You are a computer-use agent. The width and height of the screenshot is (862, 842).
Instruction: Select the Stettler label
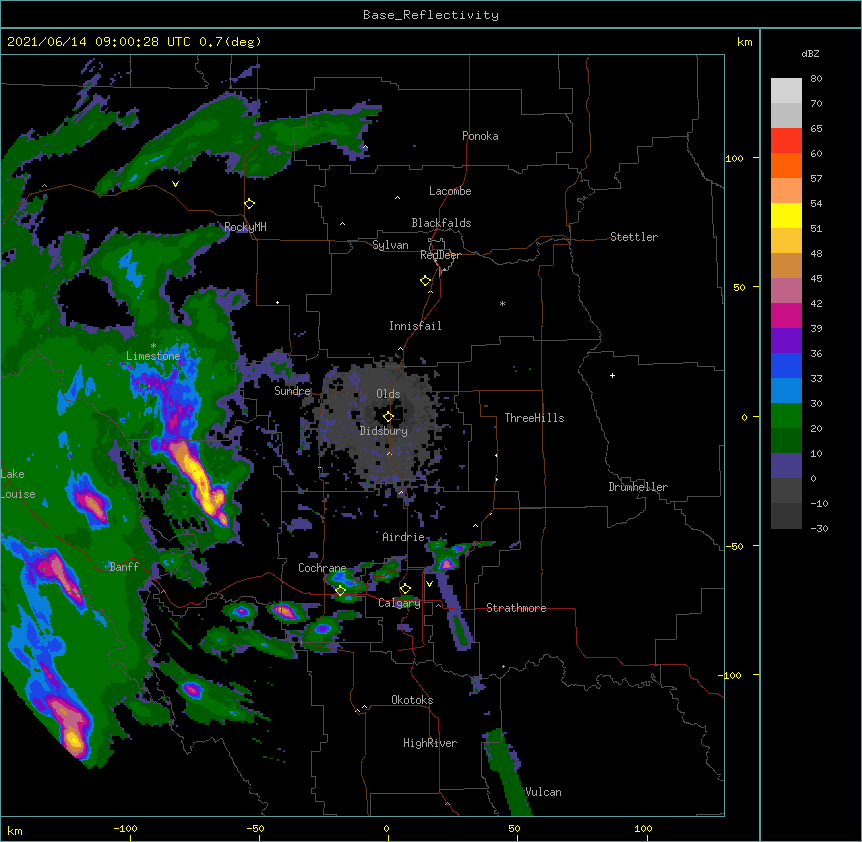pos(634,237)
